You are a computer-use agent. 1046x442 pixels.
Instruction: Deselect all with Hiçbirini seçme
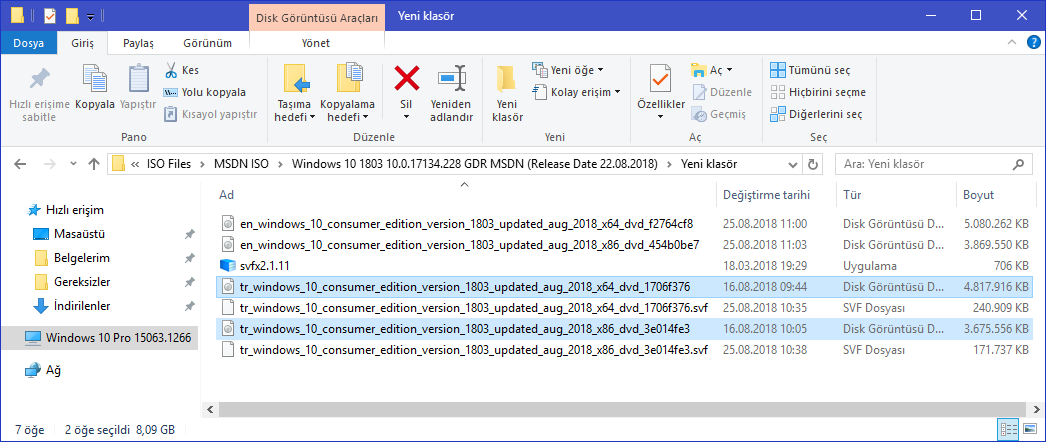point(818,92)
